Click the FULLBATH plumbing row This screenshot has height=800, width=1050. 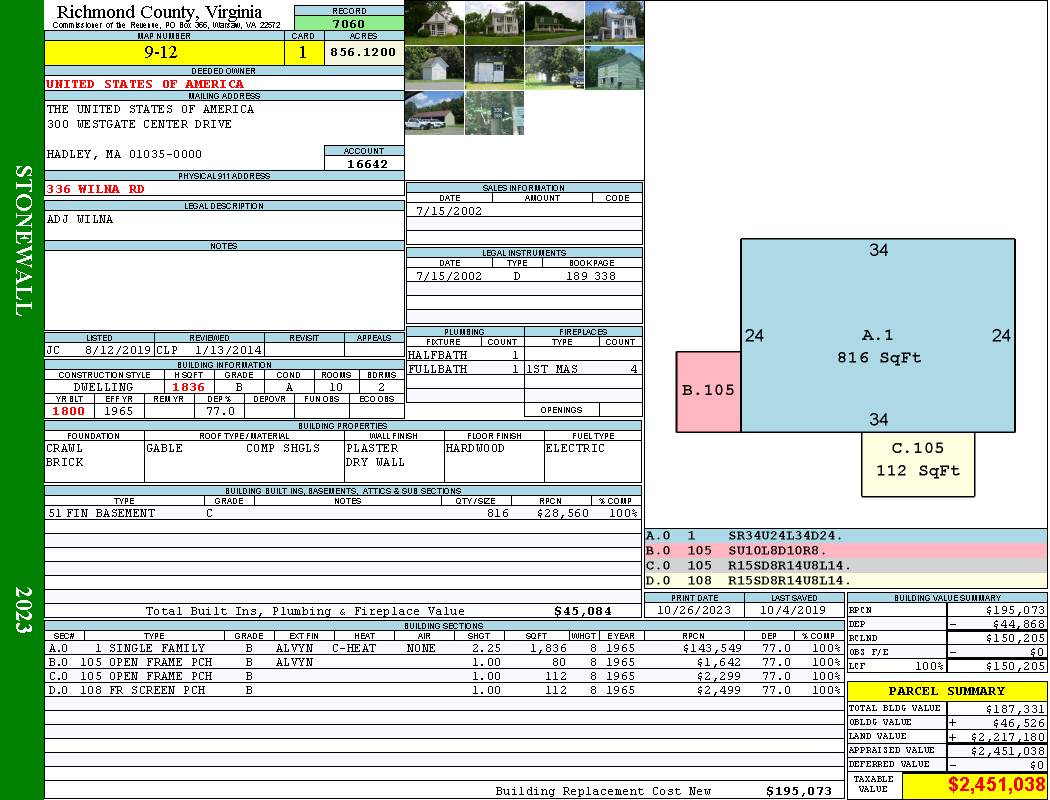(x=465, y=369)
